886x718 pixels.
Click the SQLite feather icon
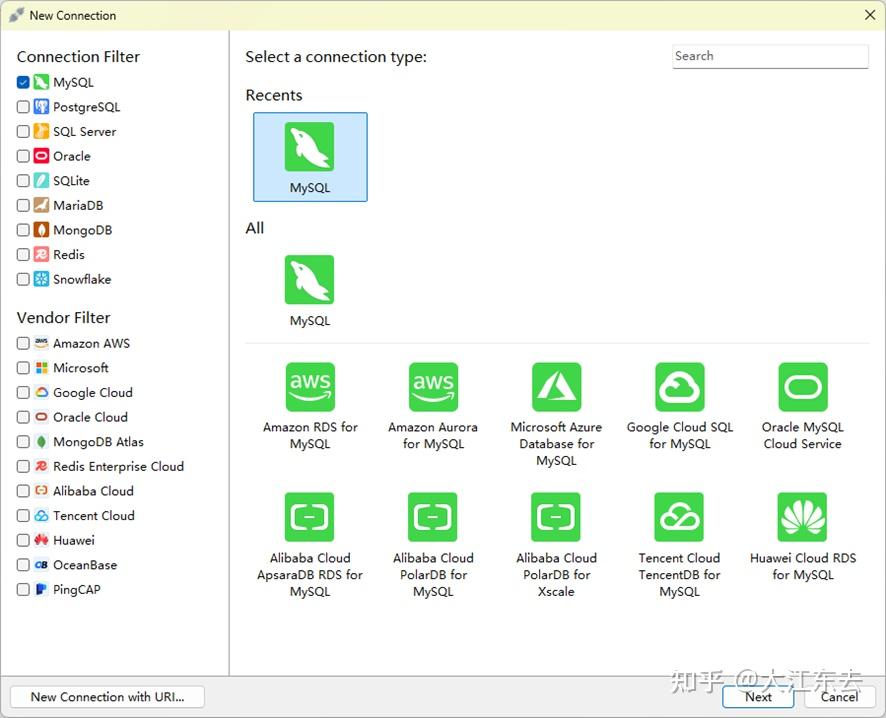[x=41, y=181]
